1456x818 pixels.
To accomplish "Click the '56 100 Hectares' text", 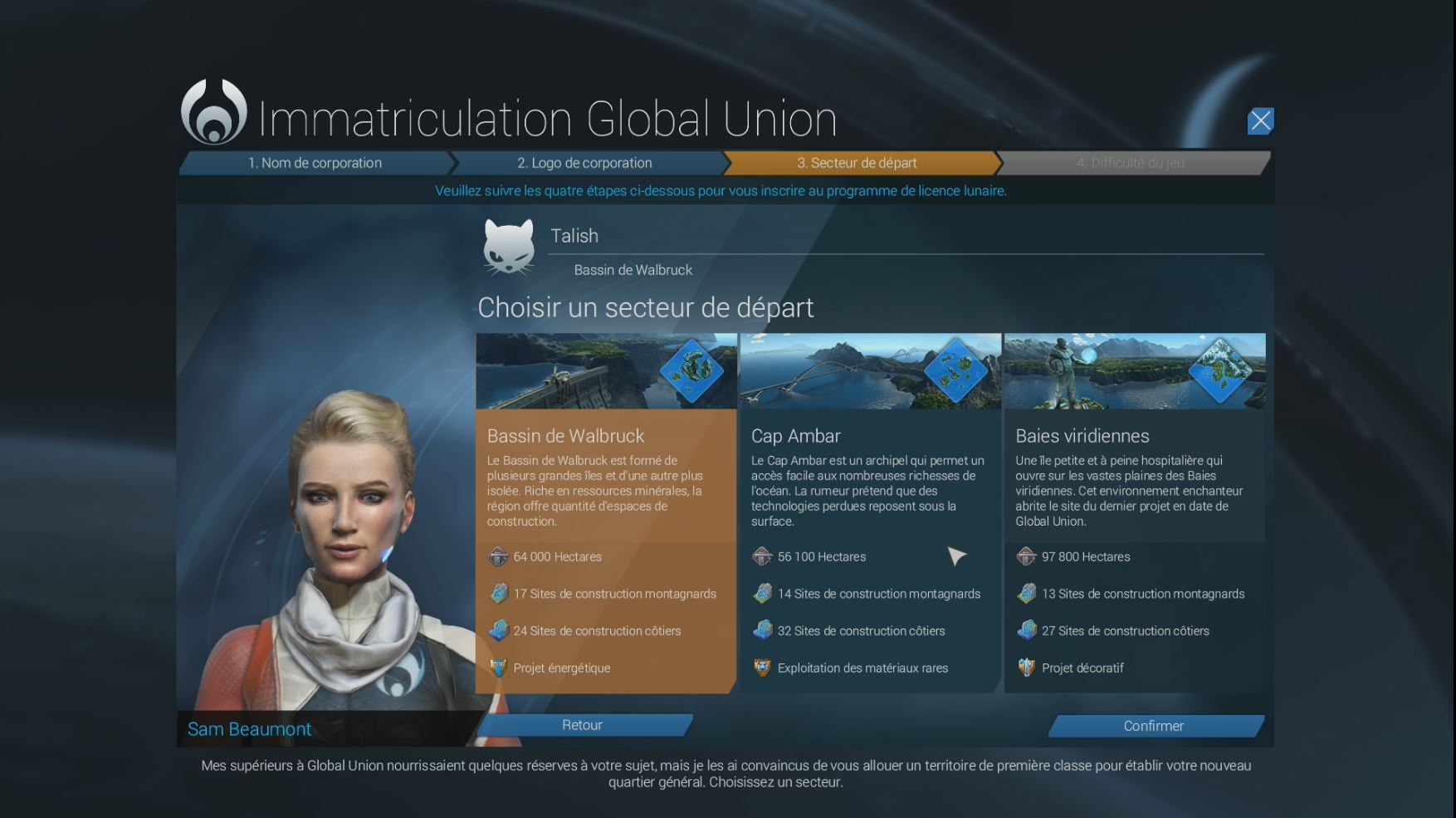I will 822,556.
